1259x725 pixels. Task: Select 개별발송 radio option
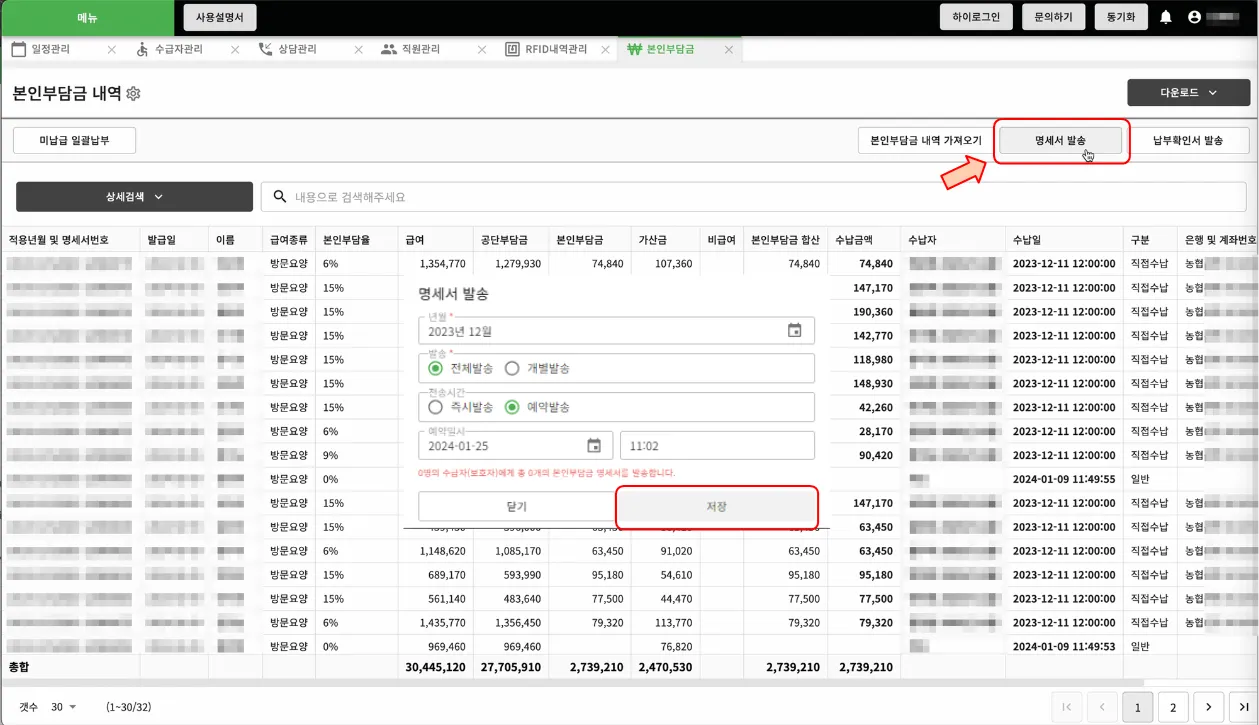click(x=512, y=368)
